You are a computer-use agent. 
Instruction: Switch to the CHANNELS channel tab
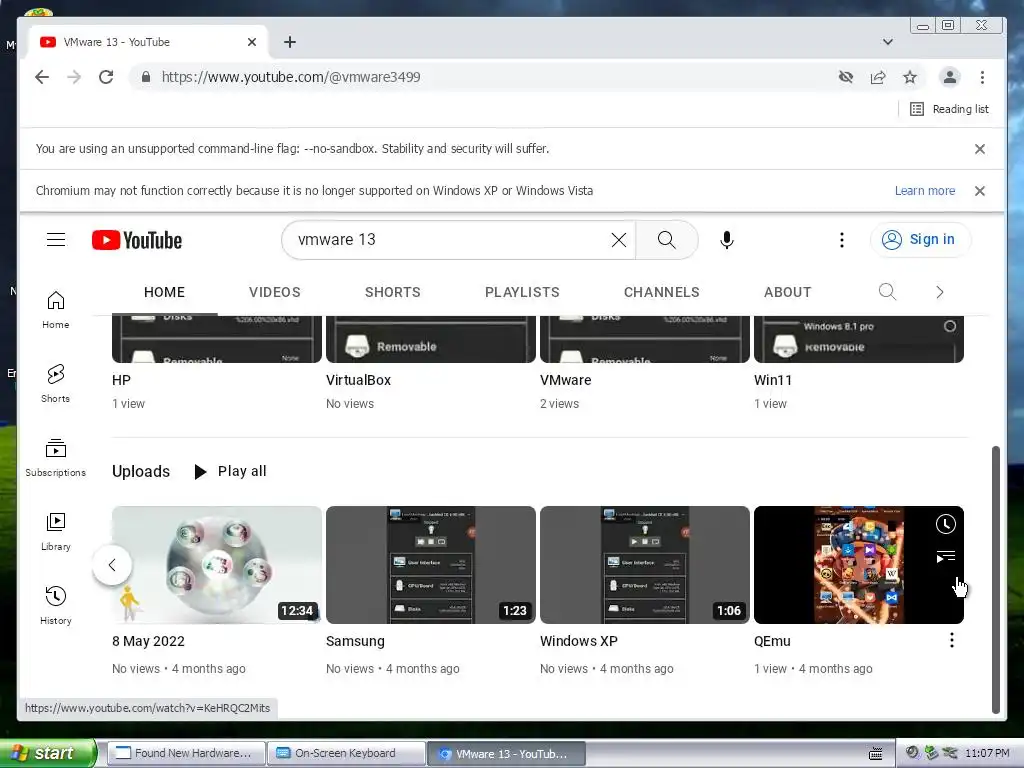pos(662,292)
